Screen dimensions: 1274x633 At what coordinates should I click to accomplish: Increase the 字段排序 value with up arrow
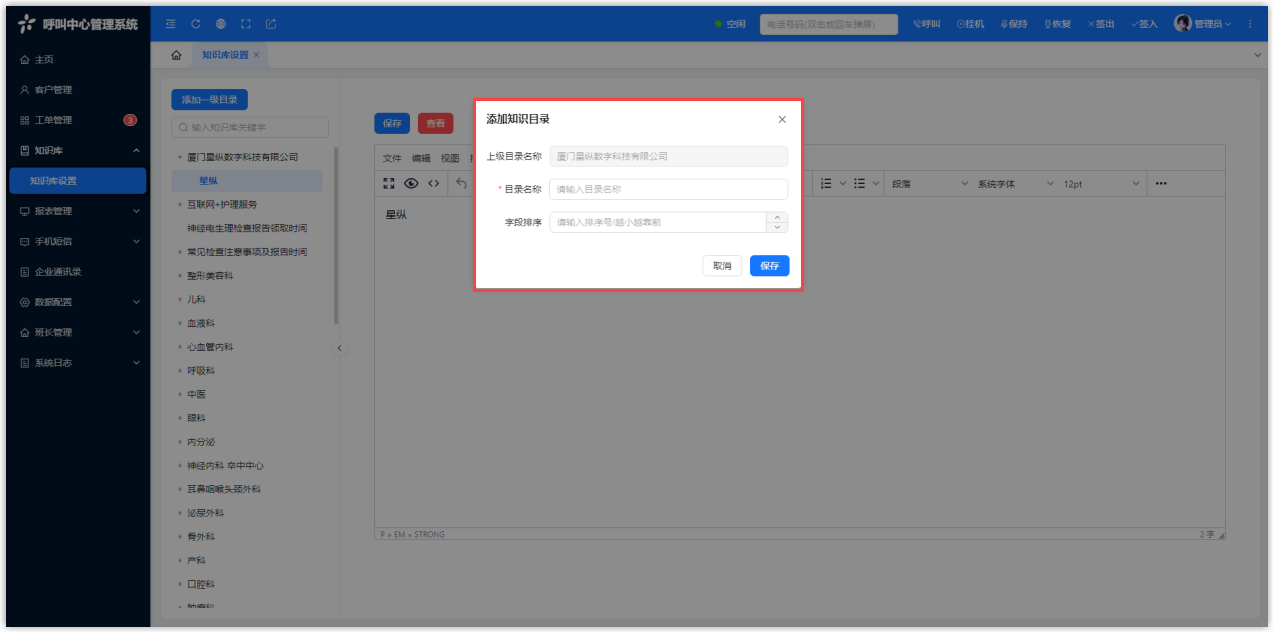click(777, 217)
